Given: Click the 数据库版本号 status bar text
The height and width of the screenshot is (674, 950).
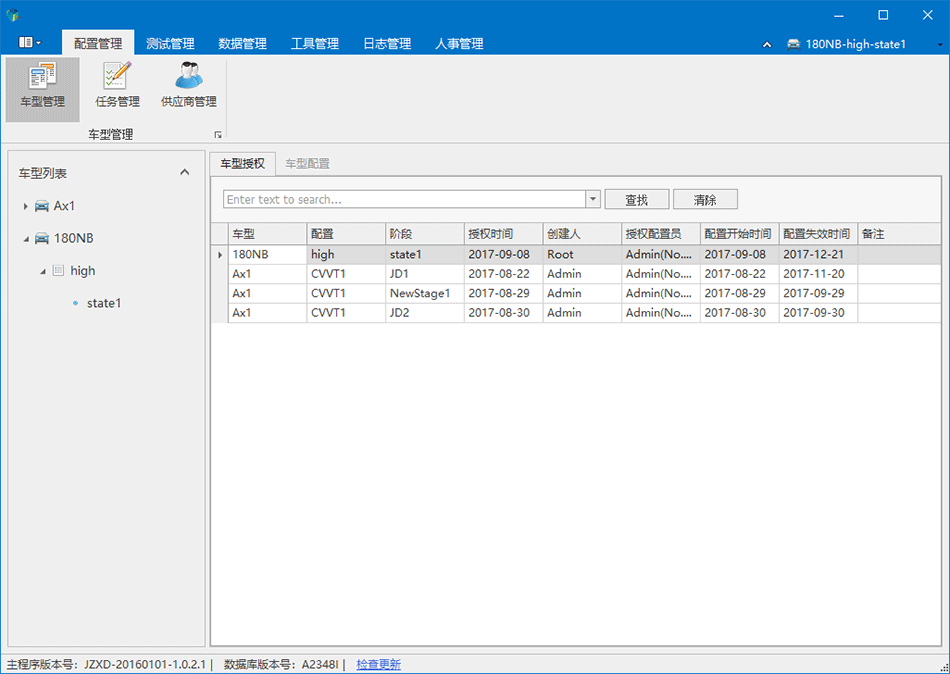Looking at the screenshot, I should [x=281, y=664].
